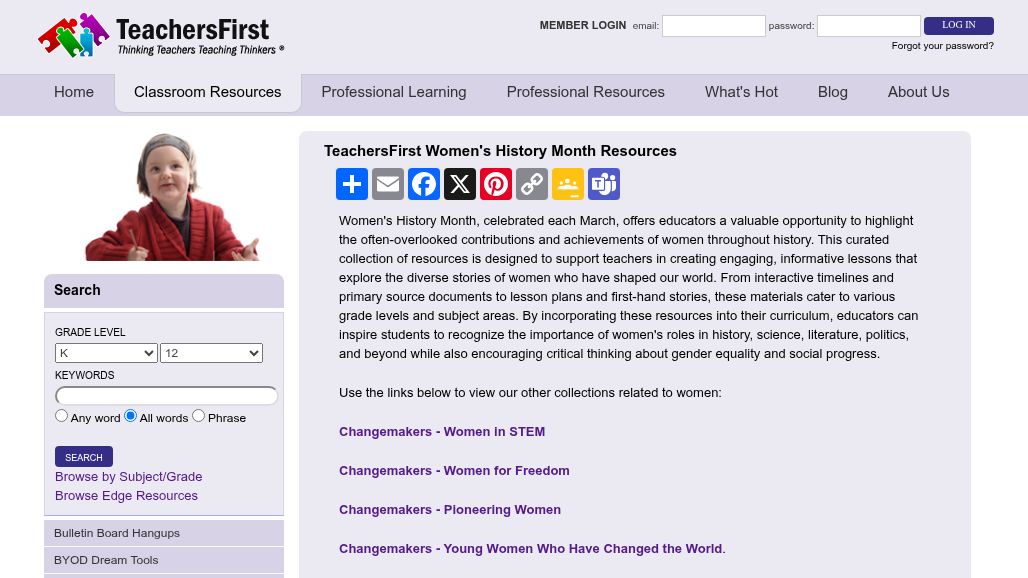
Task: Copy the page link with the Copy Link icon
Action: click(x=532, y=184)
